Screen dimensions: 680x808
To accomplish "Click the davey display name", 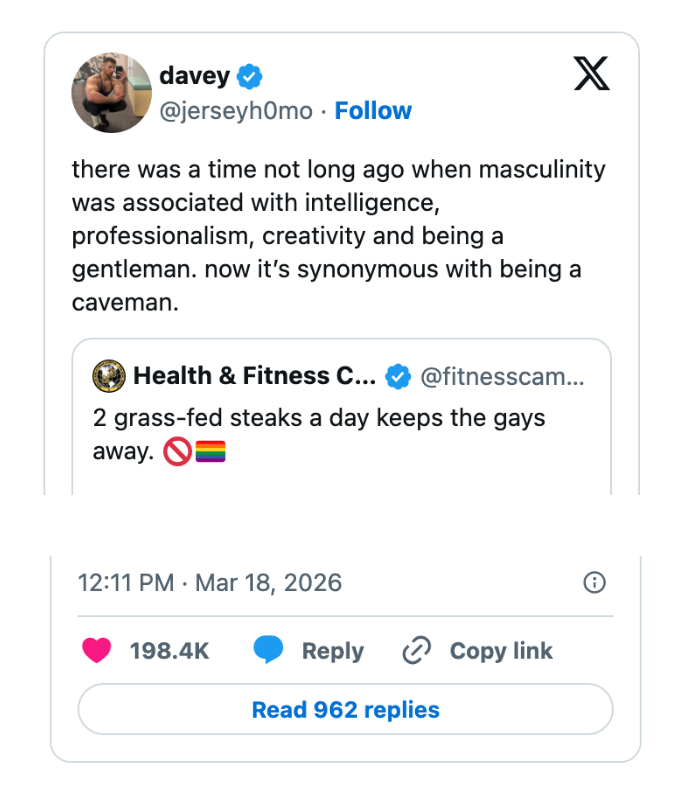I will (x=194, y=76).
